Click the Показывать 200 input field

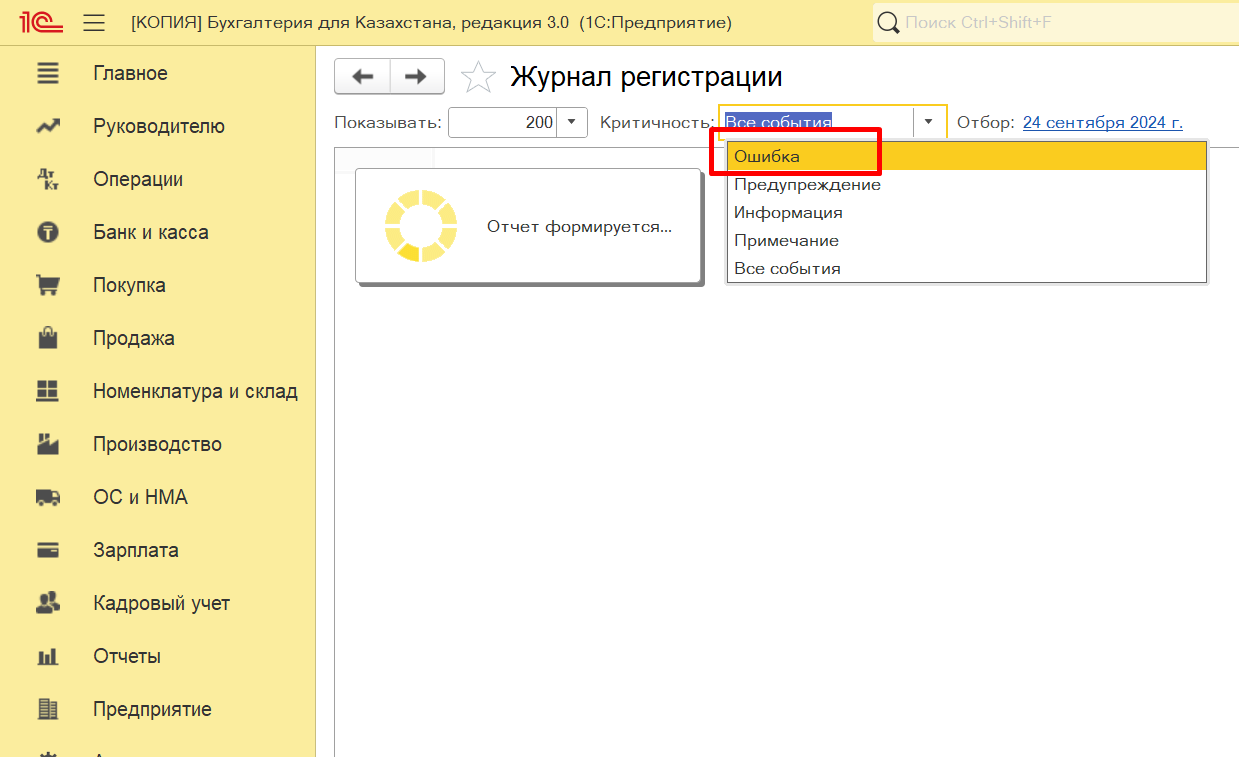pos(503,122)
